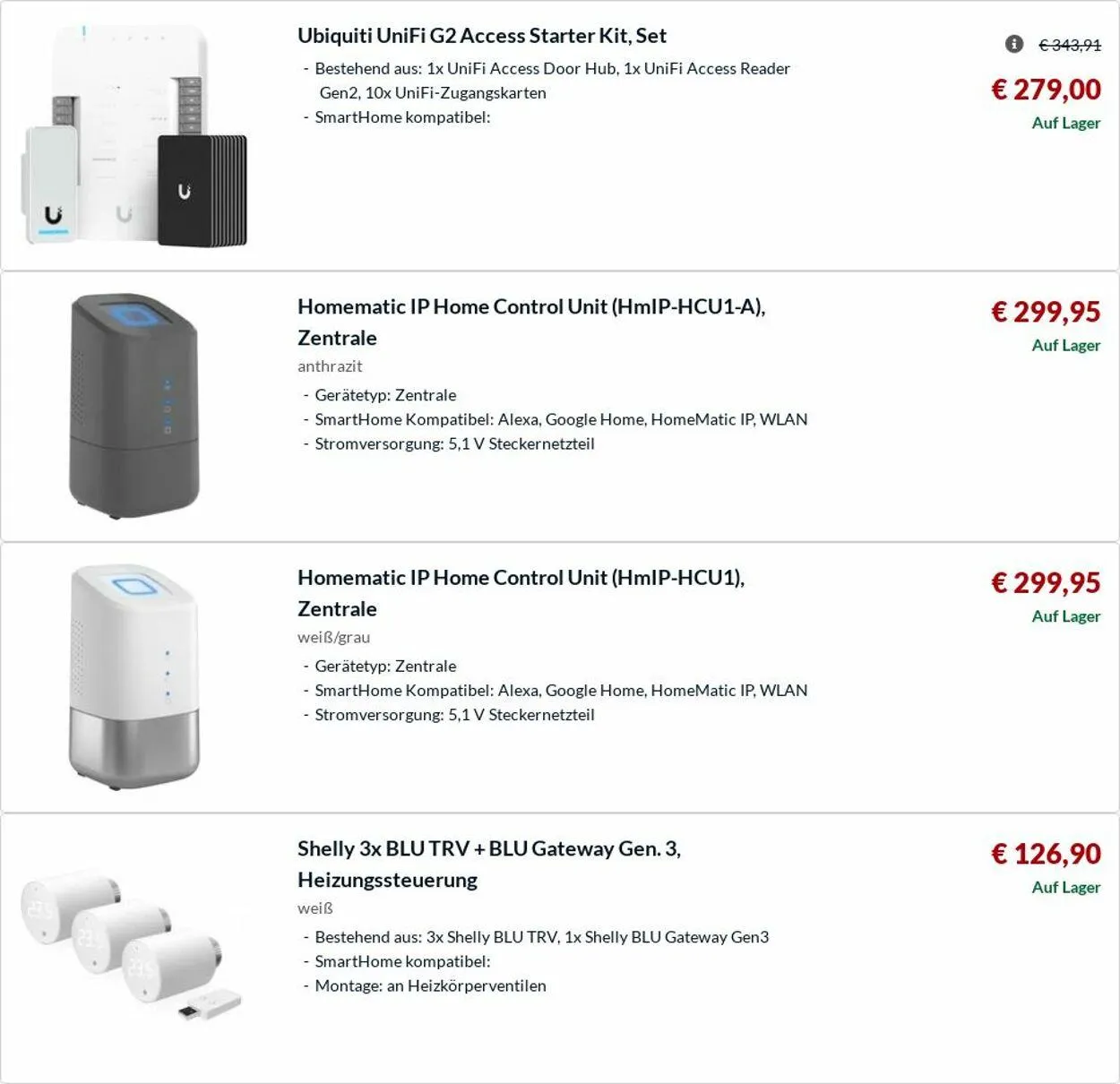Viewport: 1120px width, 1084px height.
Task: Click the white Homematic control unit image
Action: [134, 677]
